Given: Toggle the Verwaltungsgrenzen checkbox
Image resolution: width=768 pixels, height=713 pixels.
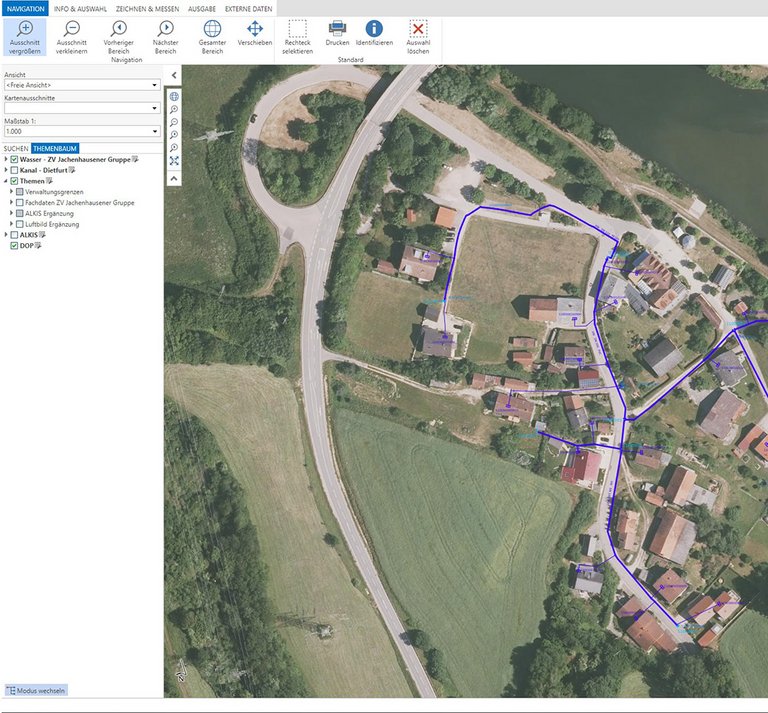Looking at the screenshot, I should point(20,192).
